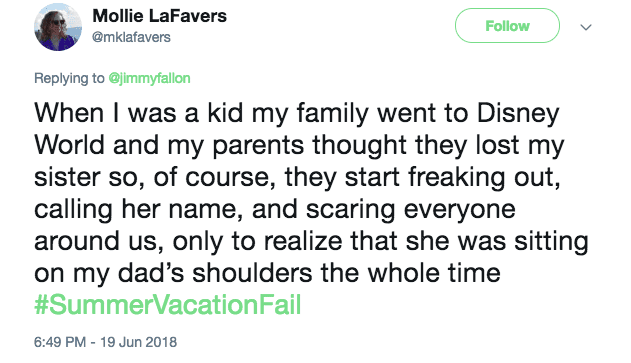
Task: Click the Follow button
Action: [507, 26]
